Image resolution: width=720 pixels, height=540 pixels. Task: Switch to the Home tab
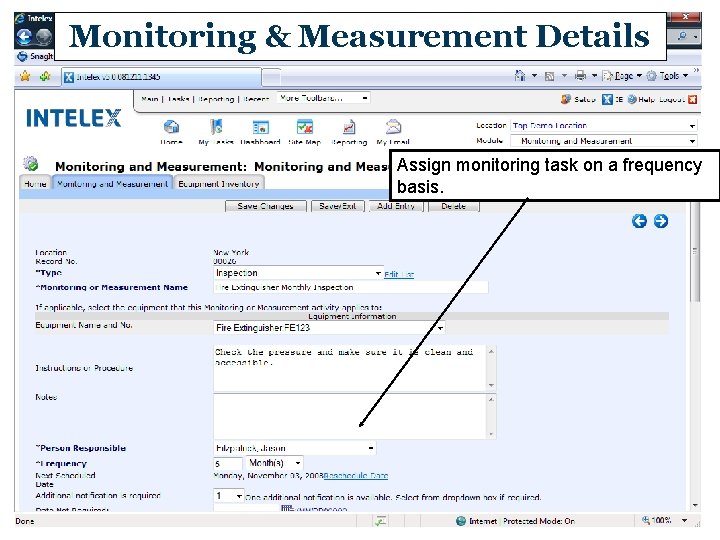pos(35,184)
